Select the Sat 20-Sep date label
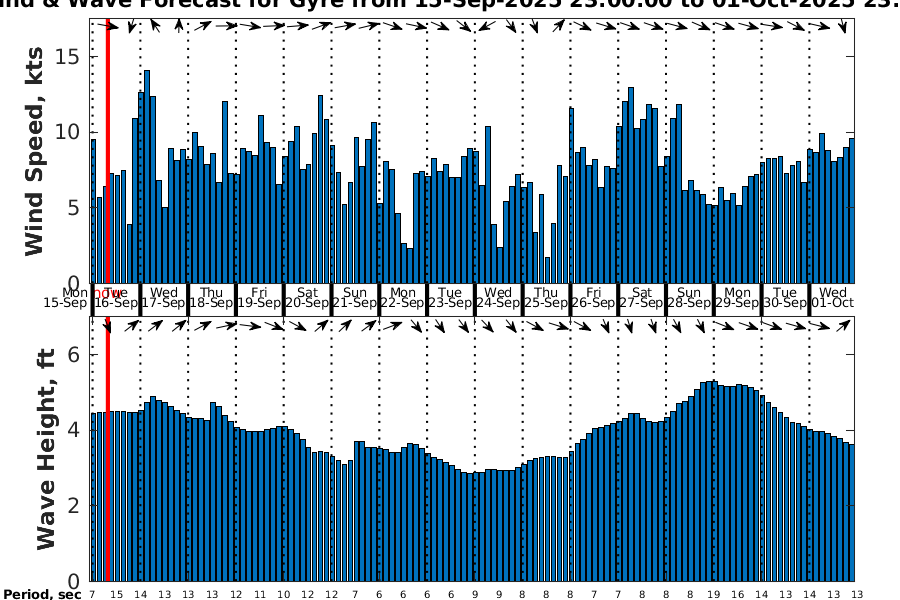 click(307, 297)
